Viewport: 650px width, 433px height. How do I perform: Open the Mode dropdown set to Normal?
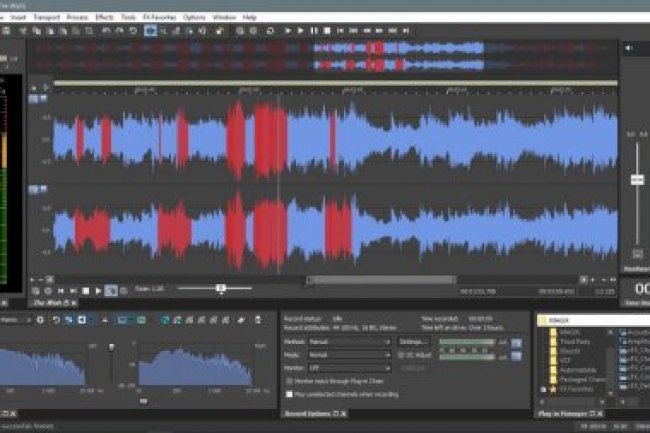point(350,354)
